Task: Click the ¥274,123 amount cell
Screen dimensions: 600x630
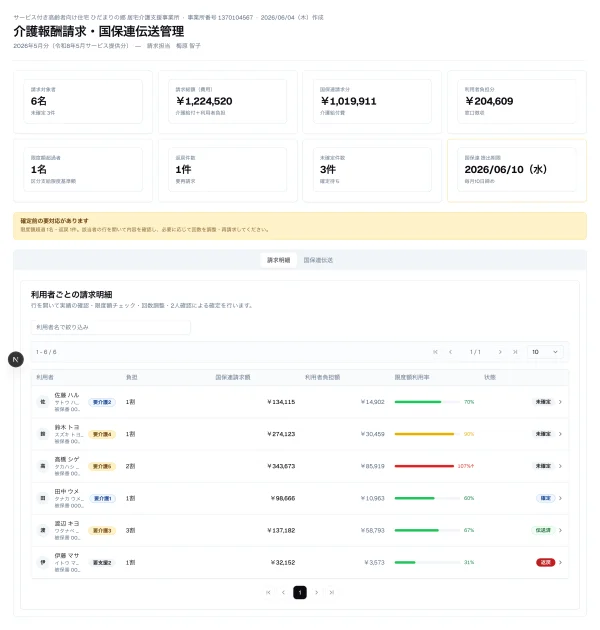Action: [x=281, y=434]
